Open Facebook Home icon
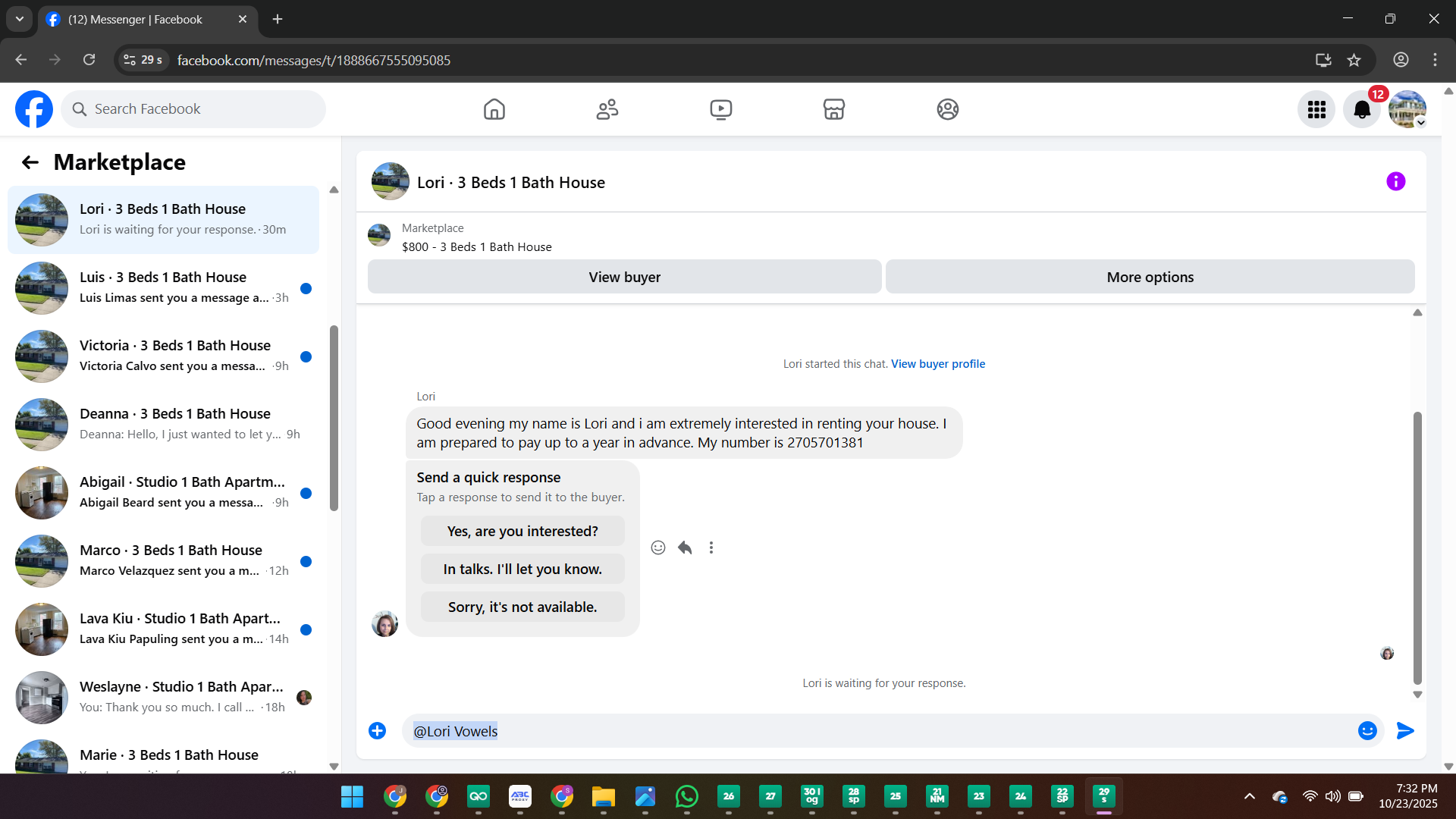Image resolution: width=1456 pixels, height=819 pixels. (x=494, y=109)
